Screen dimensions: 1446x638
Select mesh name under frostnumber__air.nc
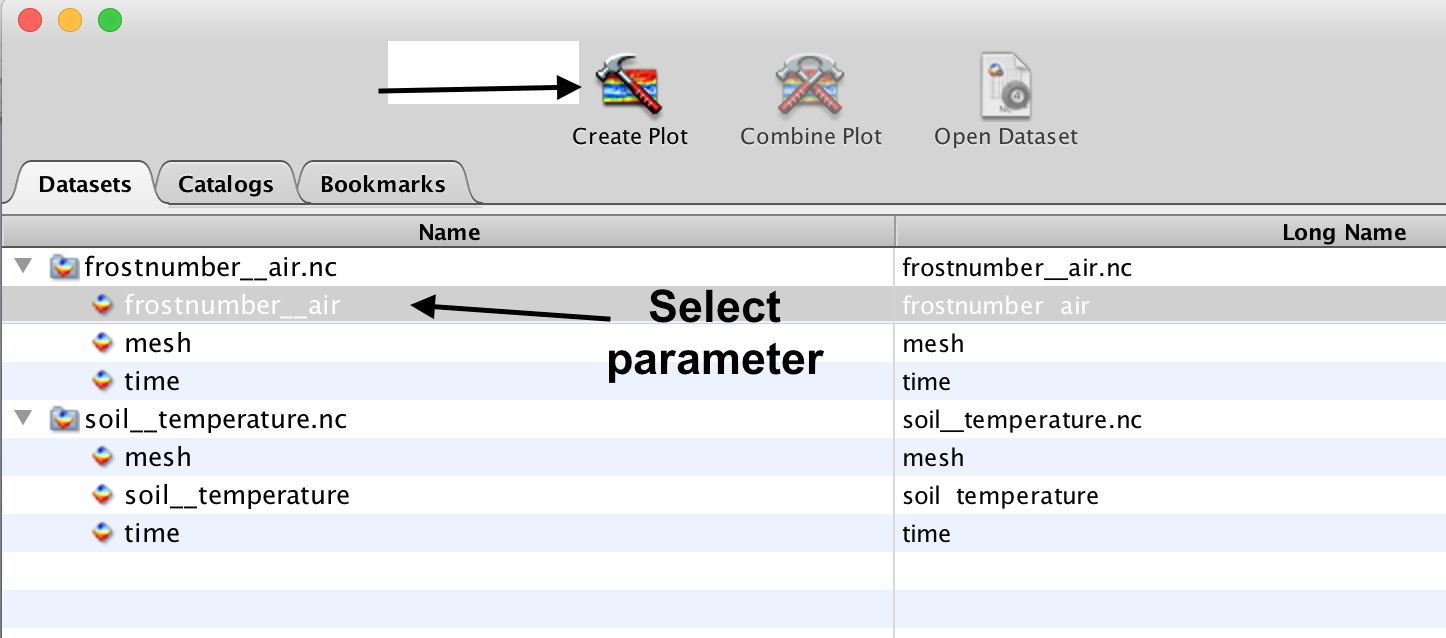coord(158,343)
